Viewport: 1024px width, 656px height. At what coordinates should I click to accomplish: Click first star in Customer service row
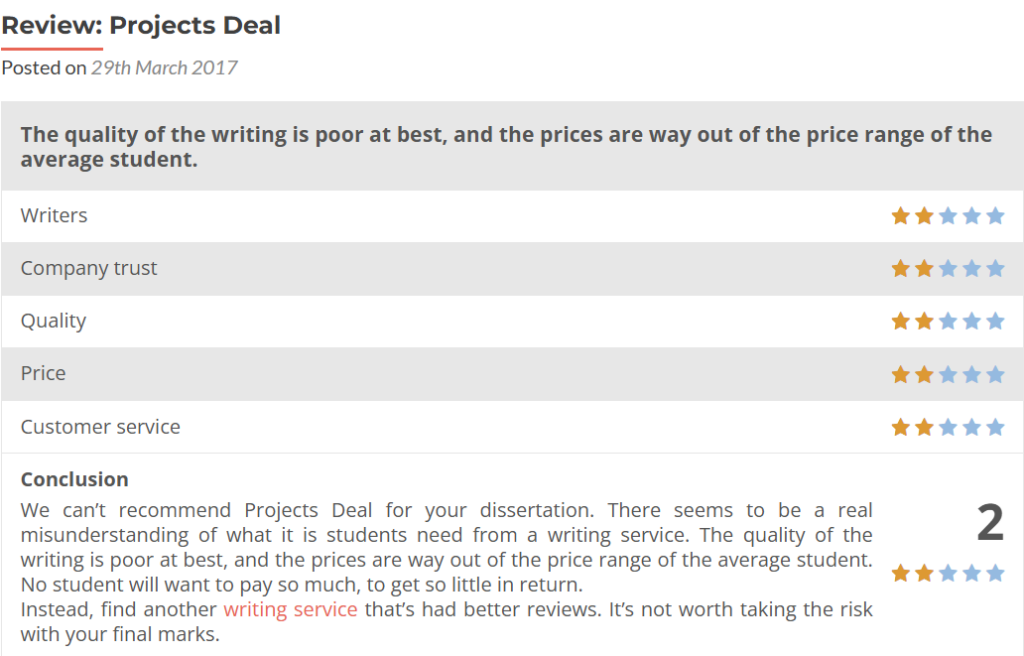[x=901, y=427]
